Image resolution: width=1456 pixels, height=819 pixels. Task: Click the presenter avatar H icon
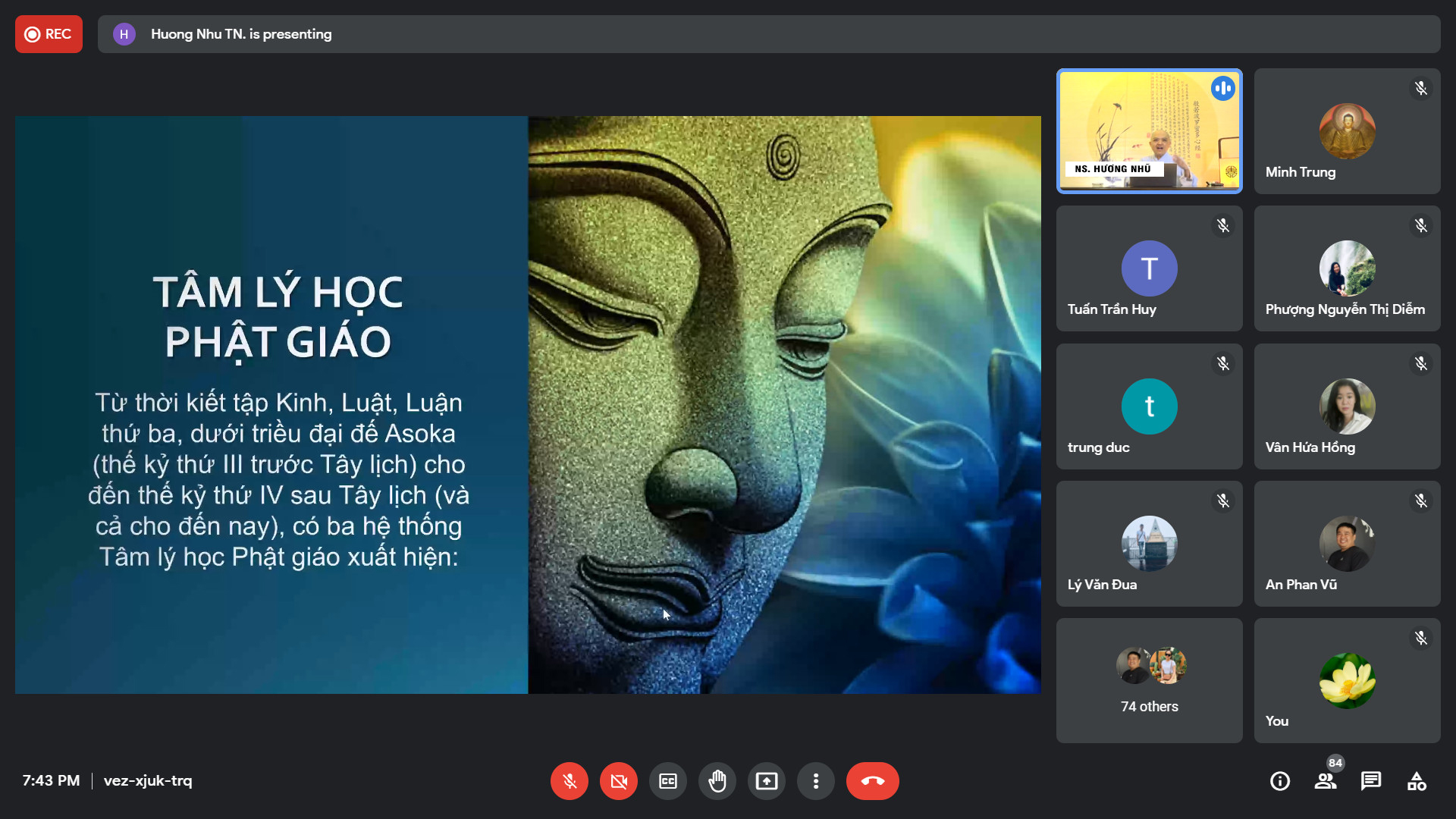click(124, 34)
